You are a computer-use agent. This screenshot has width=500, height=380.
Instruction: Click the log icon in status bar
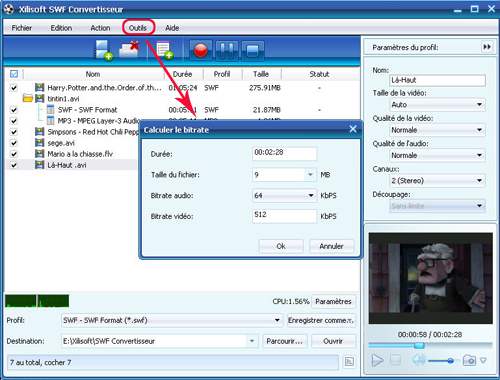(x=349, y=362)
